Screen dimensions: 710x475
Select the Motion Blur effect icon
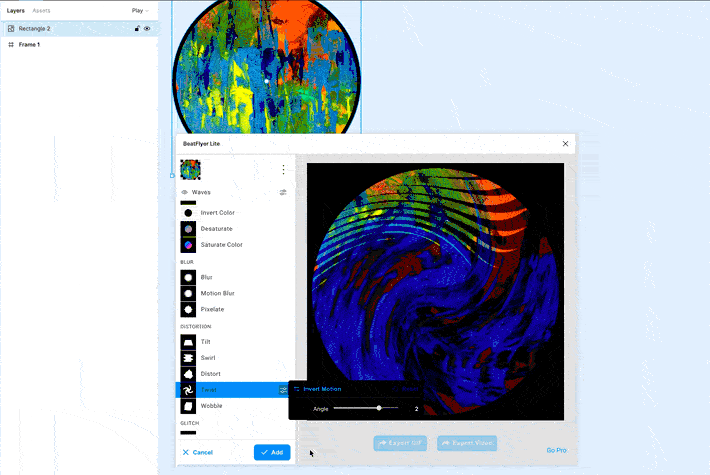click(x=188, y=293)
